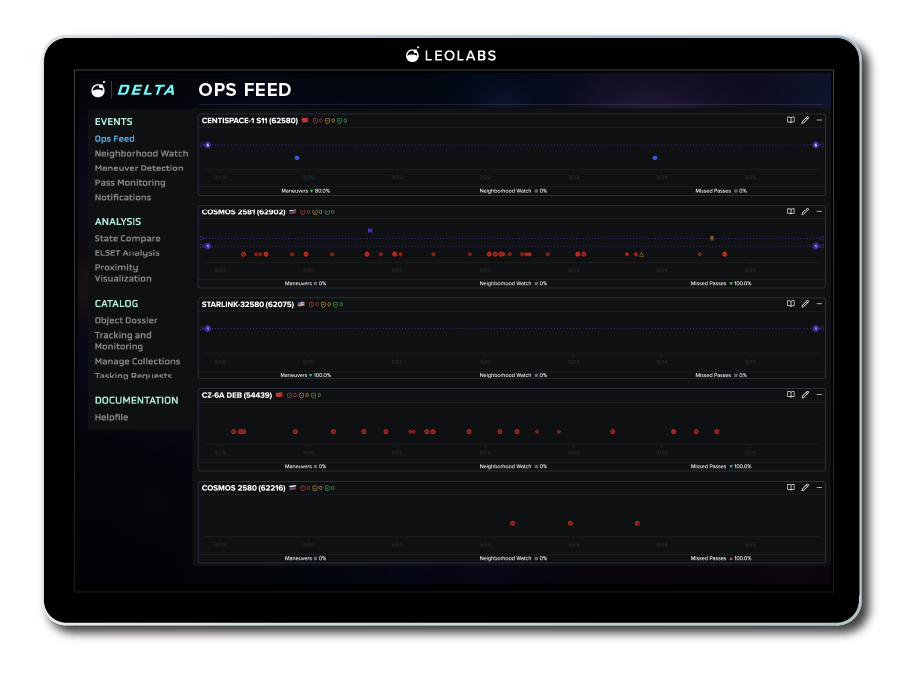Collapse the CENTISPACE-1 S11 card with minus
904x678 pixels.
(819, 120)
